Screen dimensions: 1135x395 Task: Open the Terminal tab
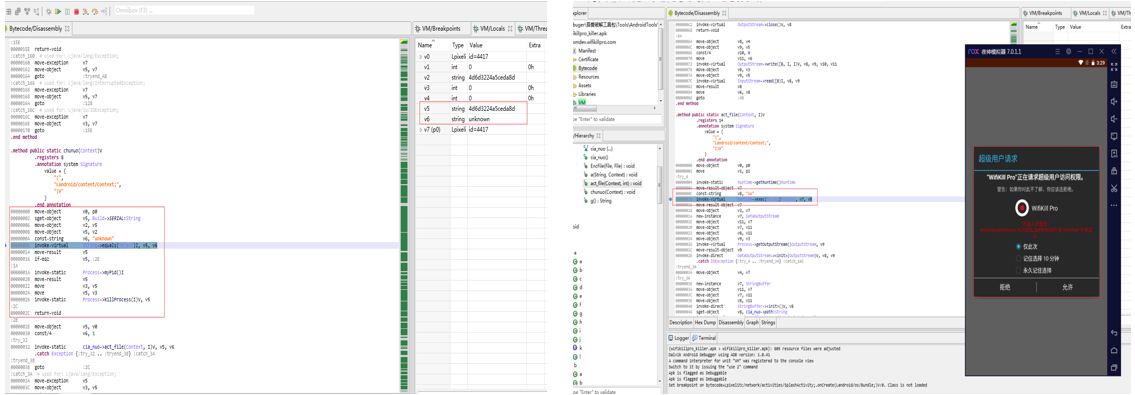pyautogui.click(x=705, y=338)
